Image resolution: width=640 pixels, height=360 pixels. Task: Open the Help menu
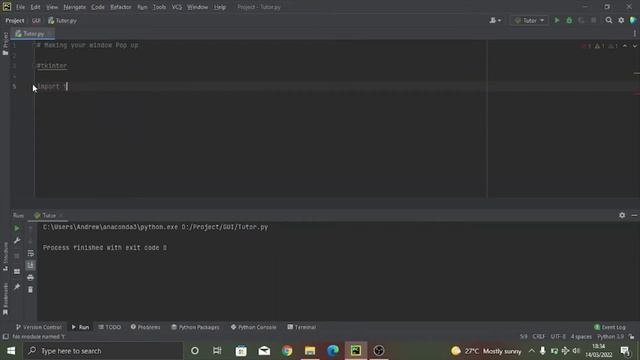(x=220, y=7)
